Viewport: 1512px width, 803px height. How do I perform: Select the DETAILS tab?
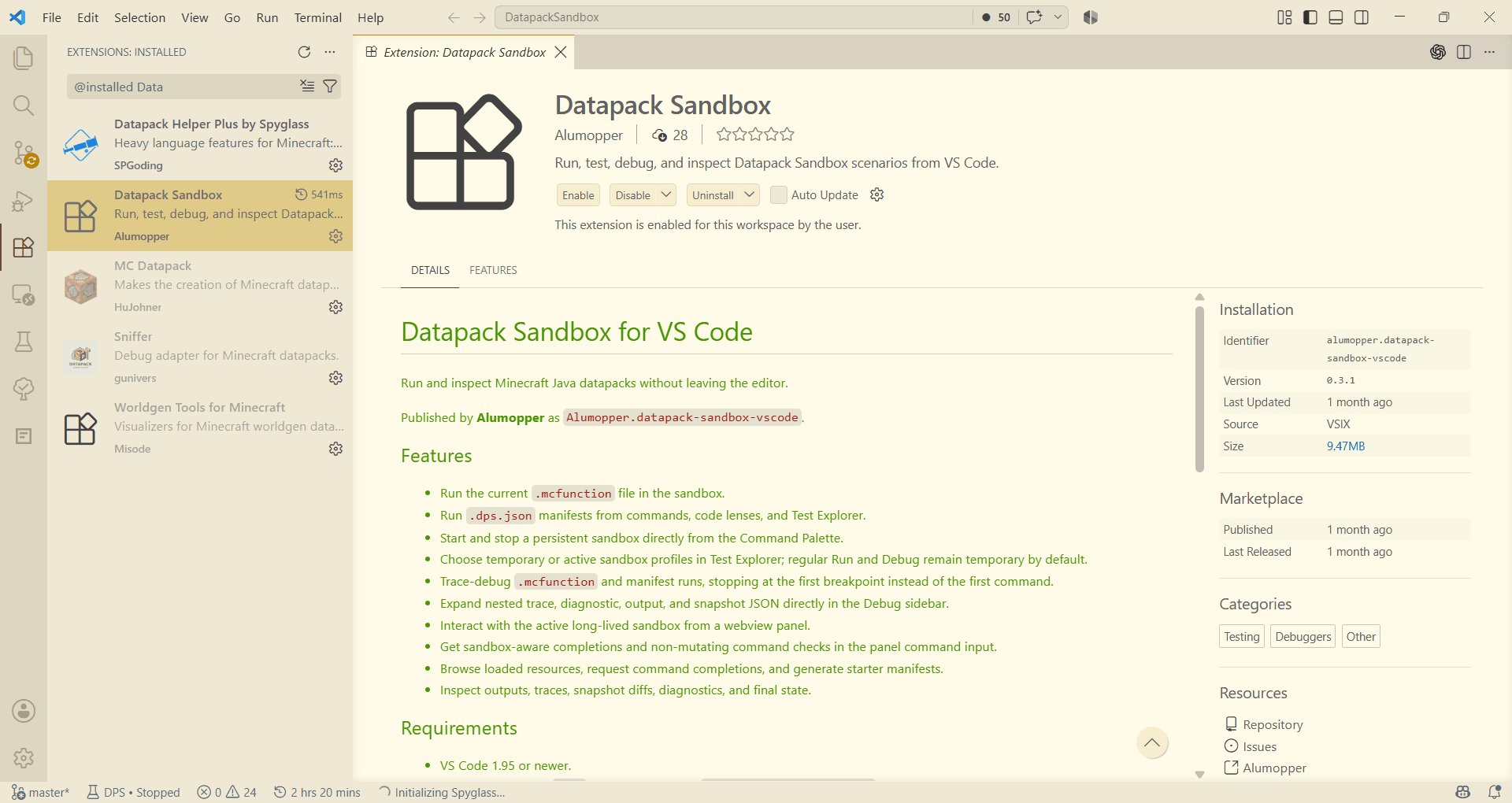pos(430,270)
